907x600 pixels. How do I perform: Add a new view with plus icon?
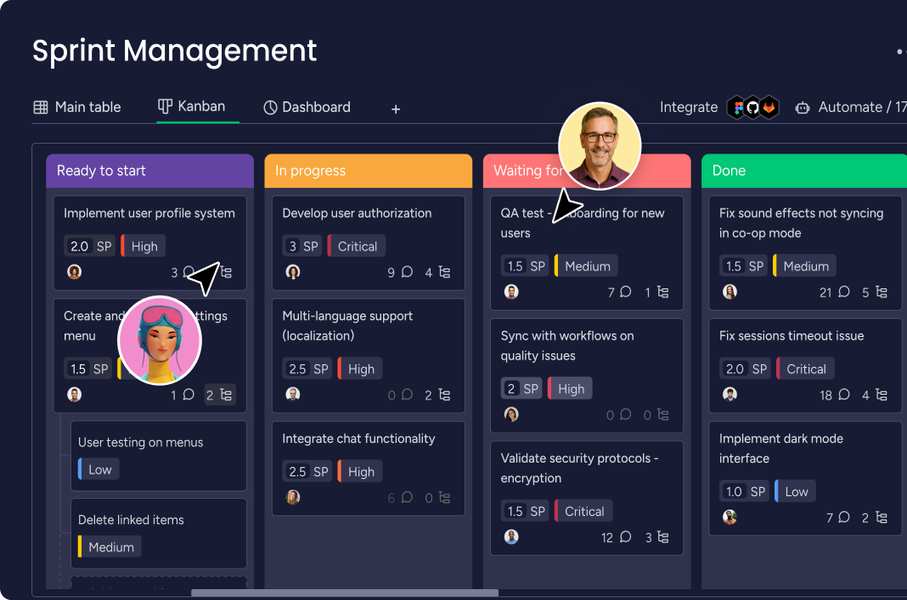[396, 109]
